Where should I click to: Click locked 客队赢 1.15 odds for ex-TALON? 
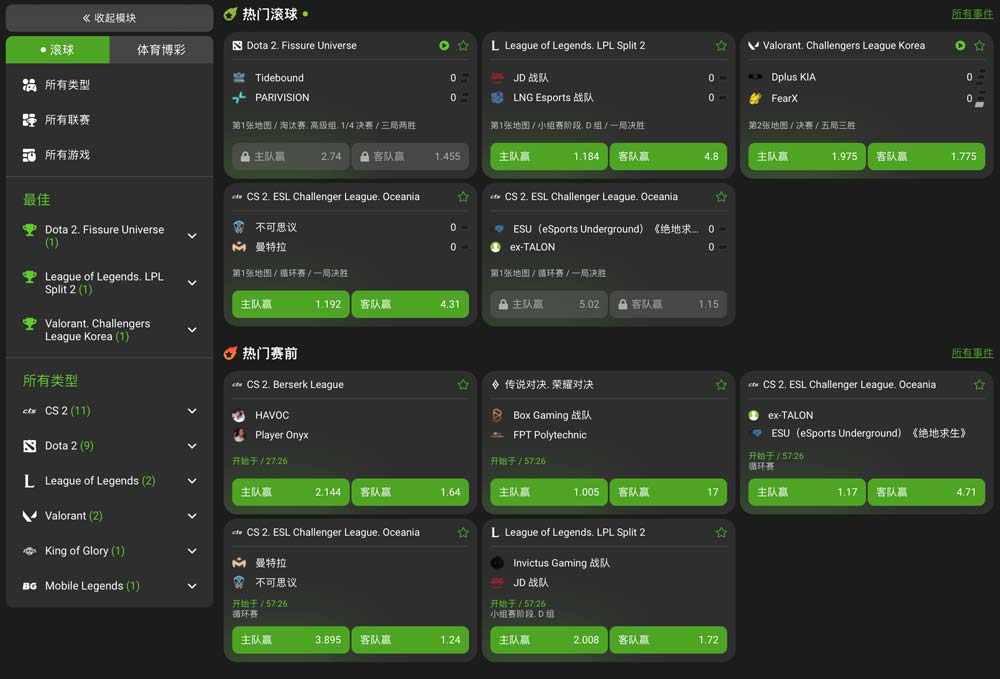pyautogui.click(x=668, y=304)
